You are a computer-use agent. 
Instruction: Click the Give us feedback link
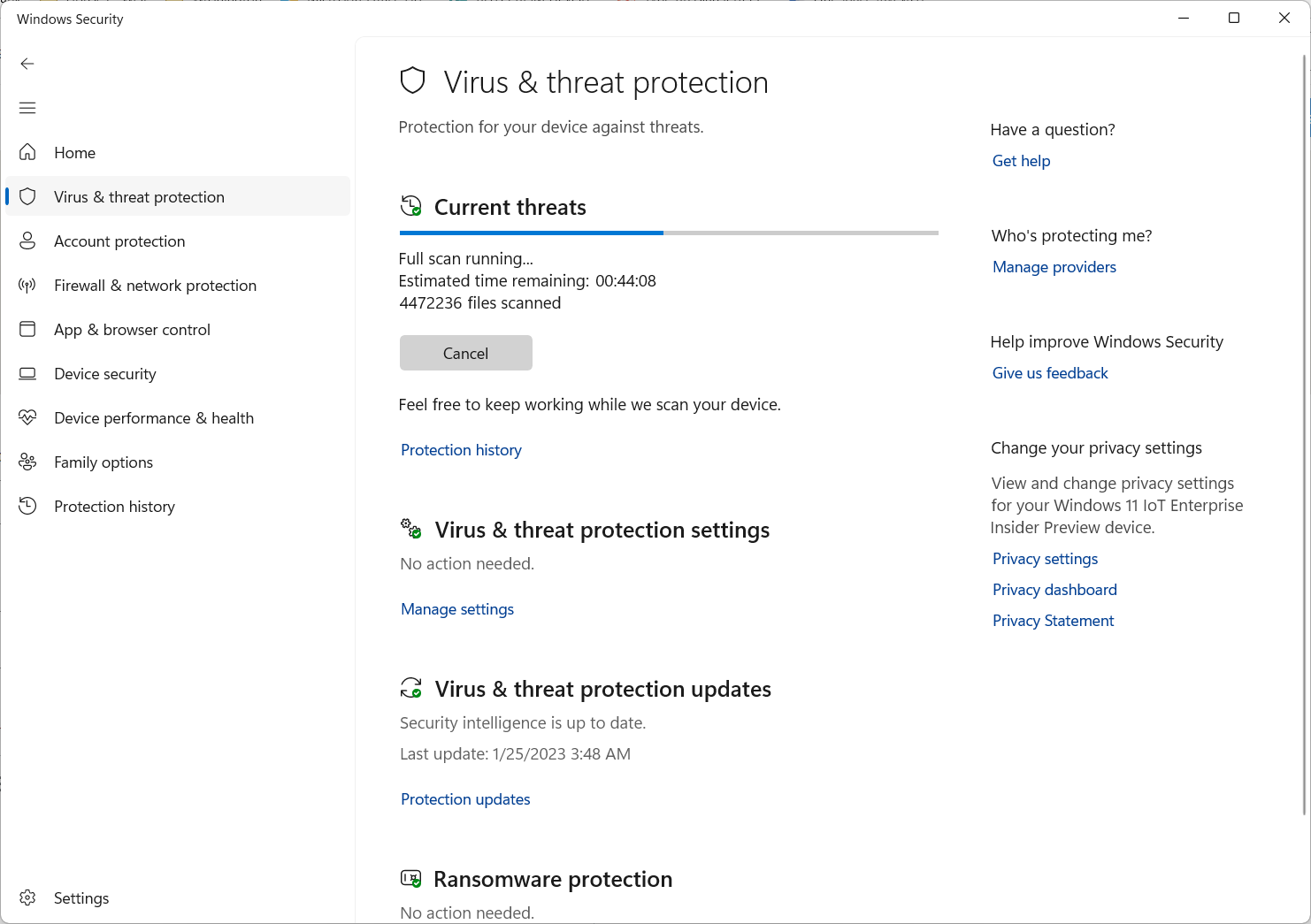(x=1050, y=373)
